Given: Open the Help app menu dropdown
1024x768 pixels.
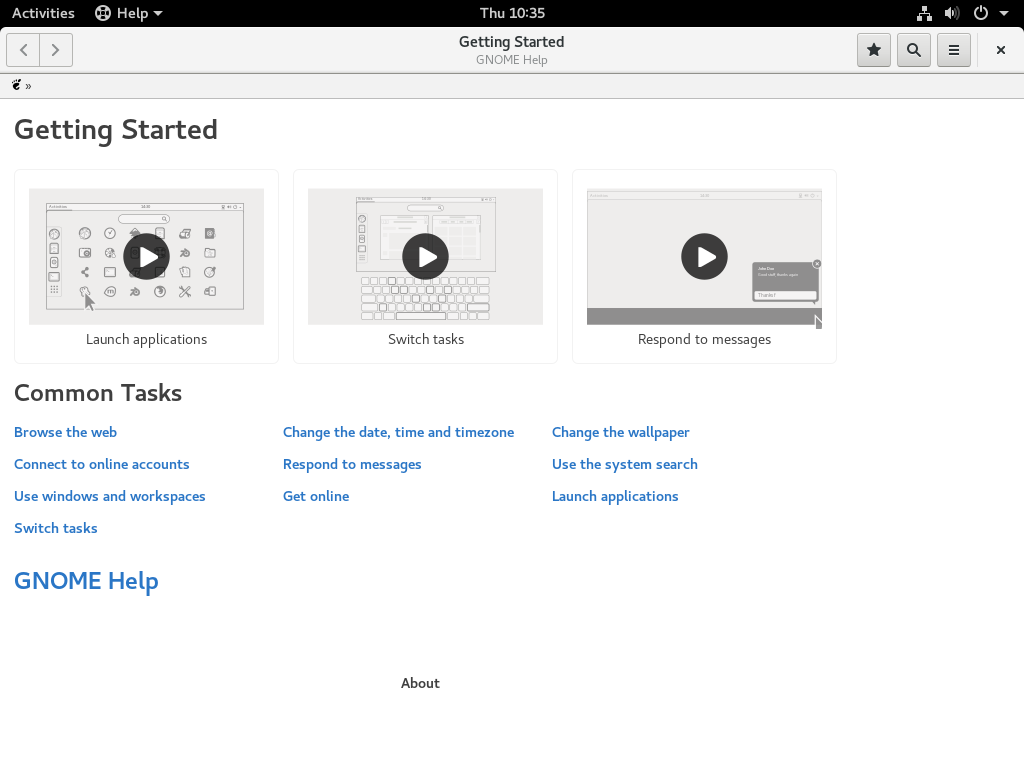Looking at the screenshot, I should click(x=129, y=13).
